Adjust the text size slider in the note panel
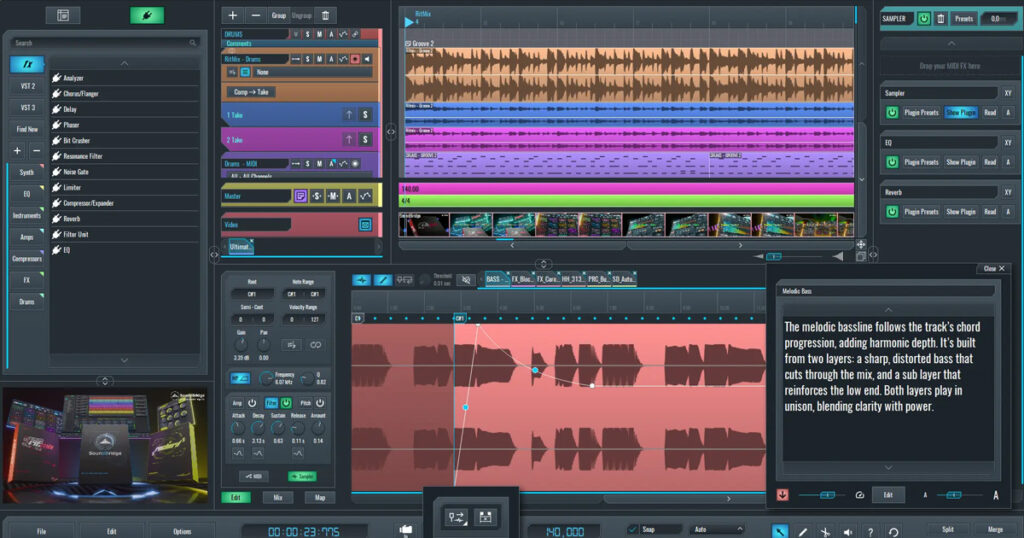Screen dimensions: 1024x538 tap(955, 495)
